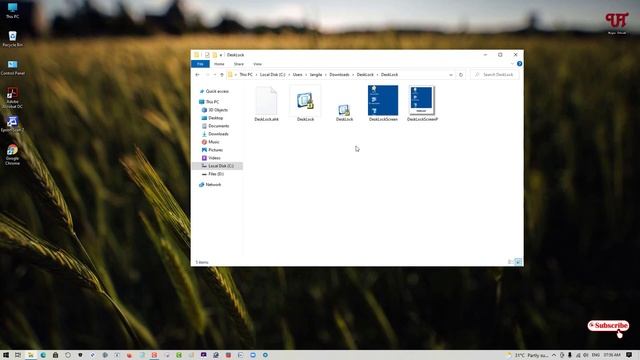Screen dimensions: 640x360
Task: Expand chevron after Users in address bar
Action: 306,75
